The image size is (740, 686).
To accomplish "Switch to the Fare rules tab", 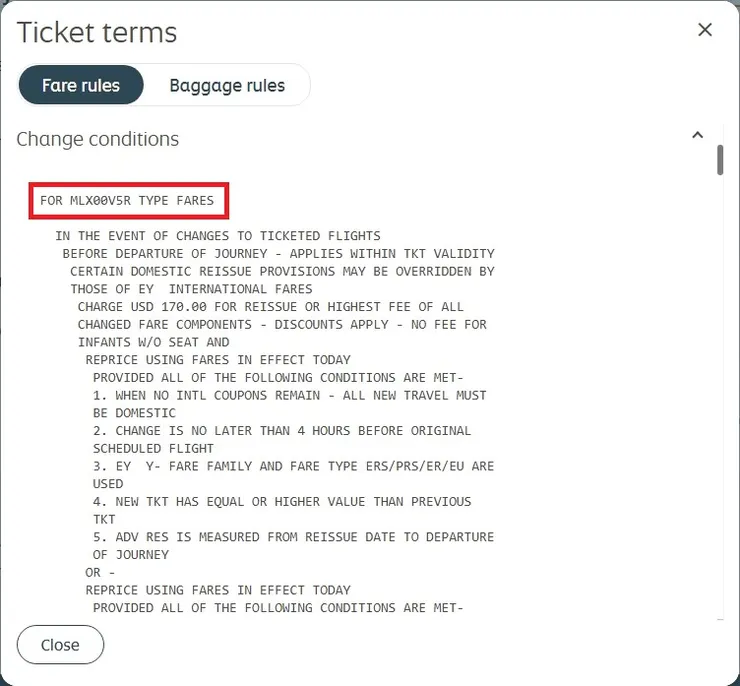I will [x=81, y=85].
